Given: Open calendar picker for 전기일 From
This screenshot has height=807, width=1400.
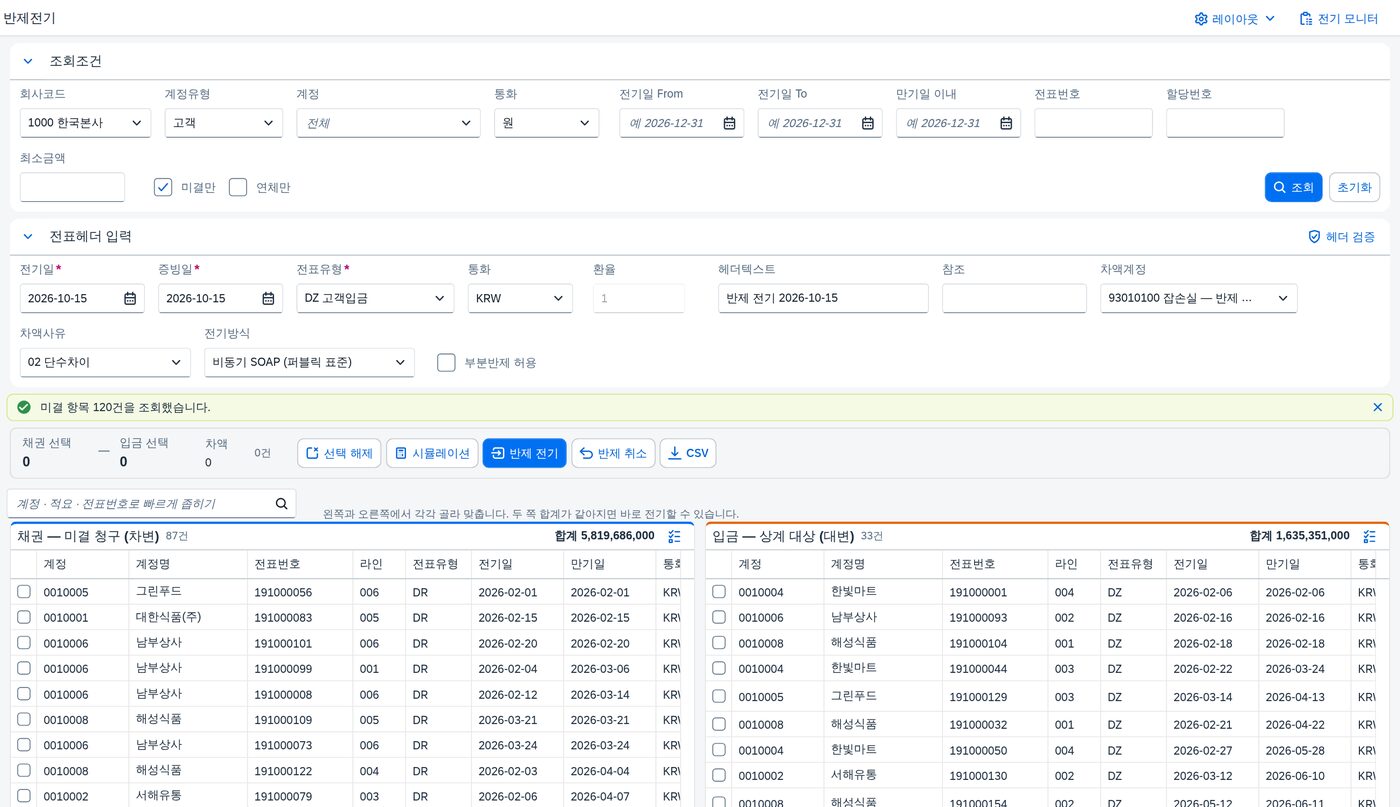Looking at the screenshot, I should click(x=730, y=123).
